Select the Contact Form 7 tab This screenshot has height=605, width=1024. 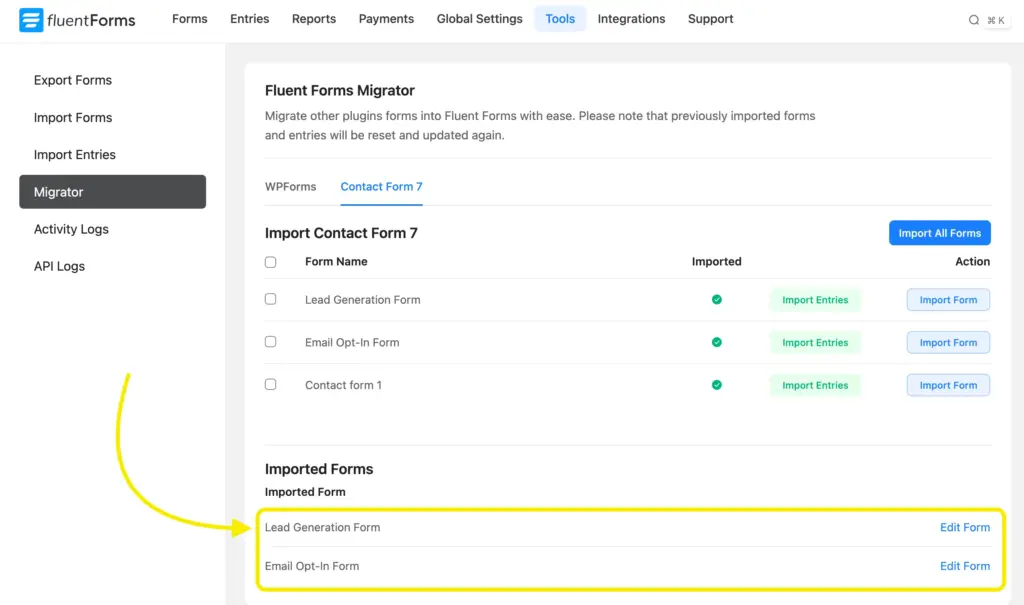[x=381, y=186]
